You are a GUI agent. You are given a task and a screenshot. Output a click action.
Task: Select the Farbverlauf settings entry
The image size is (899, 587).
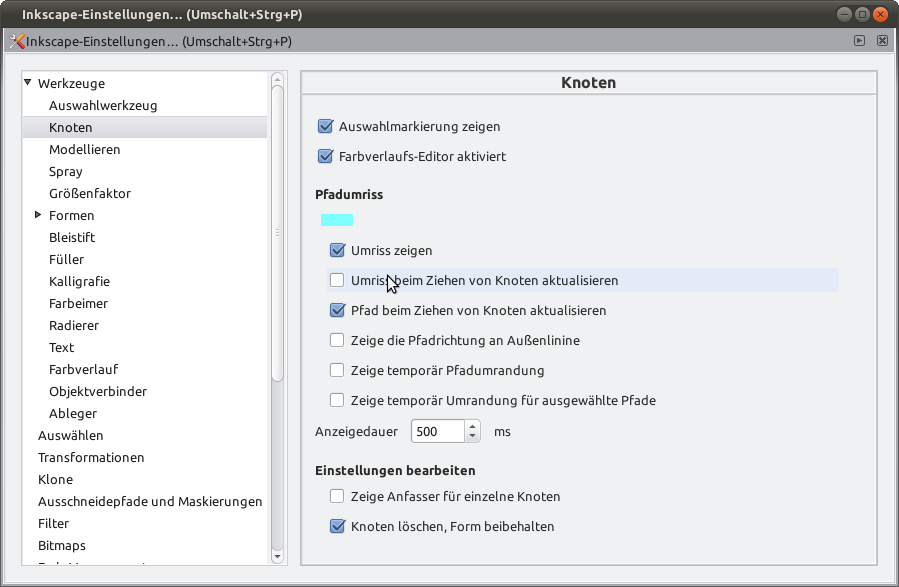coord(82,369)
